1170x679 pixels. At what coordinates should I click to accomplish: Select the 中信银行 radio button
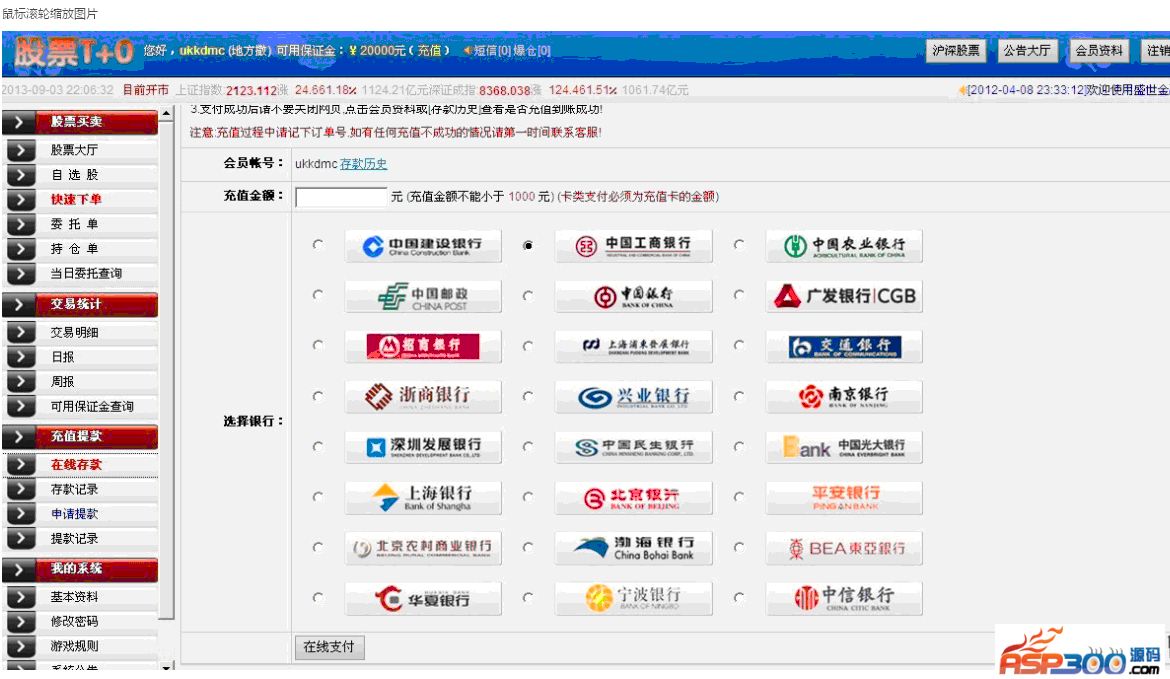tap(739, 597)
